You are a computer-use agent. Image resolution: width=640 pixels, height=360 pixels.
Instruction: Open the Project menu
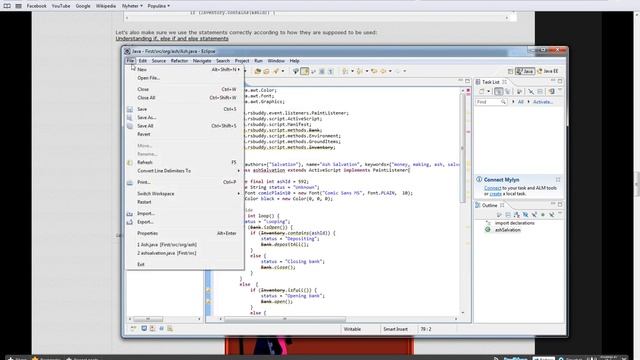242,61
